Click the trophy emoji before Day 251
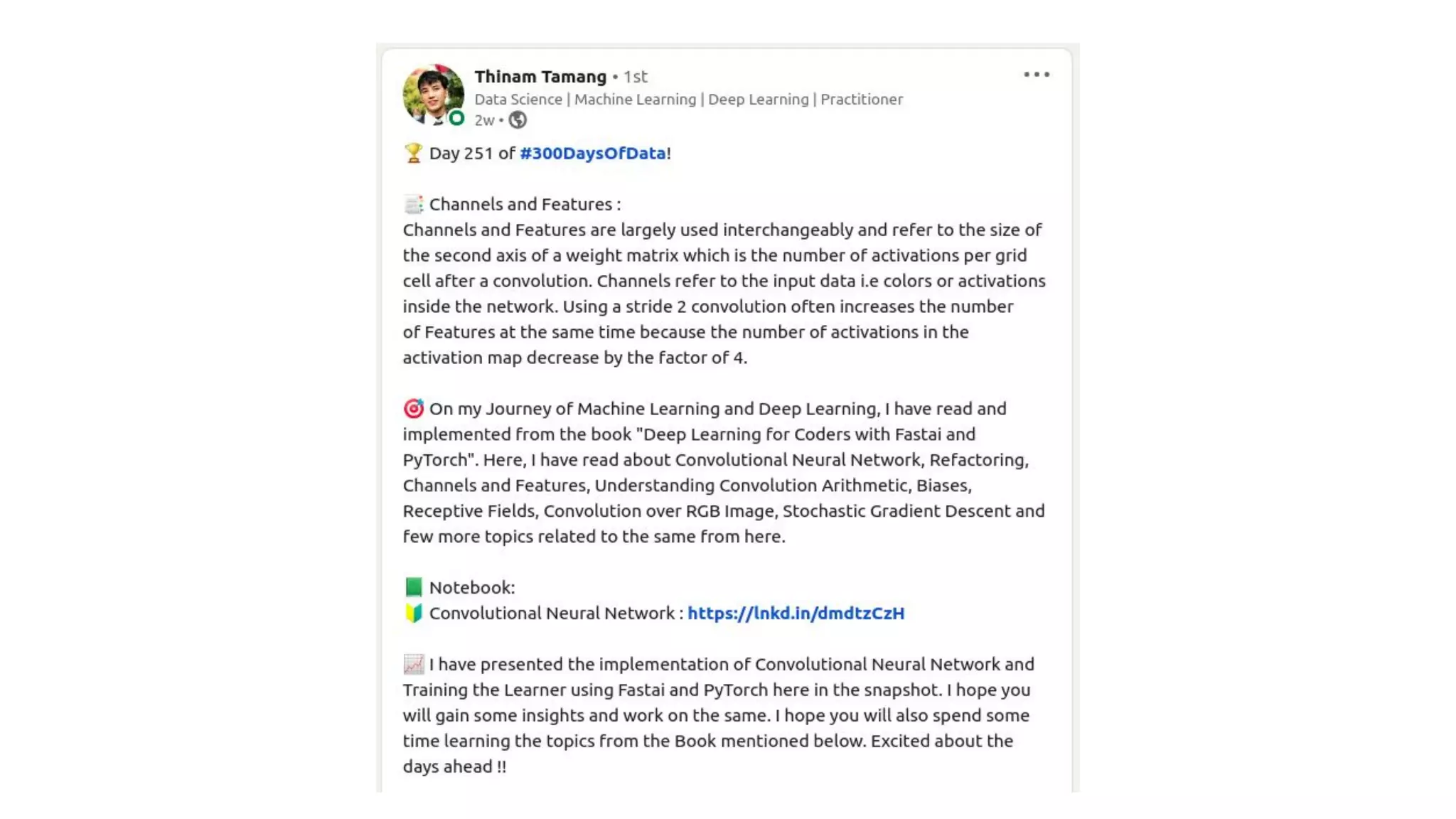 [413, 154]
